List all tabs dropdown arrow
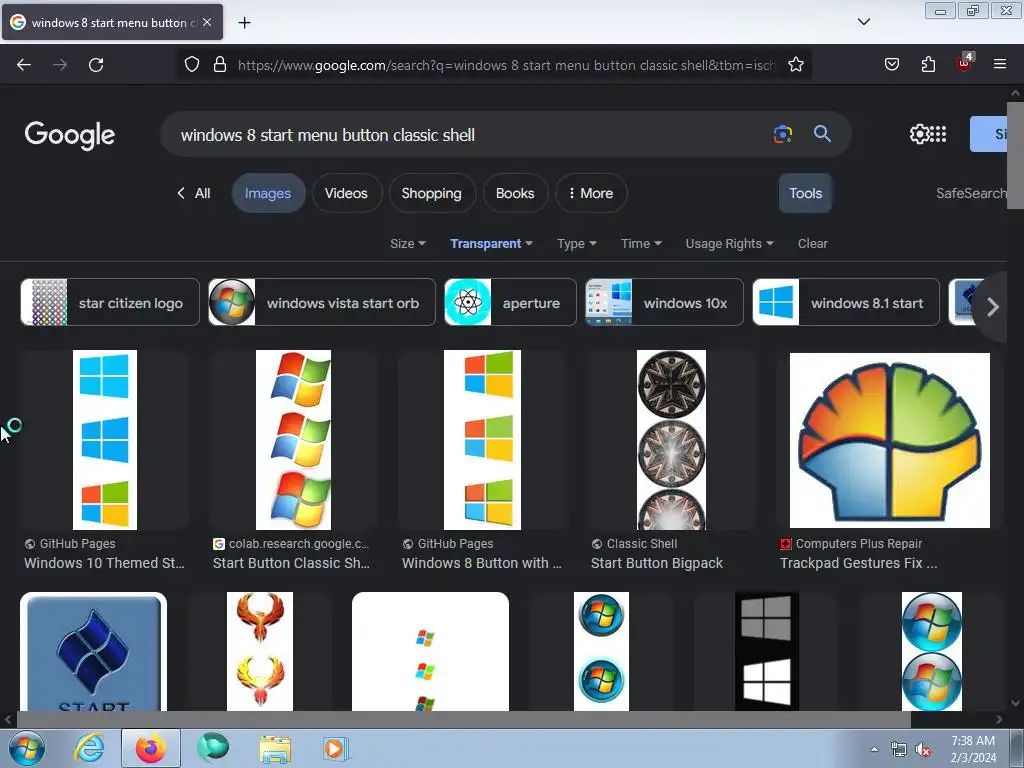This screenshot has width=1024, height=768. (x=863, y=22)
